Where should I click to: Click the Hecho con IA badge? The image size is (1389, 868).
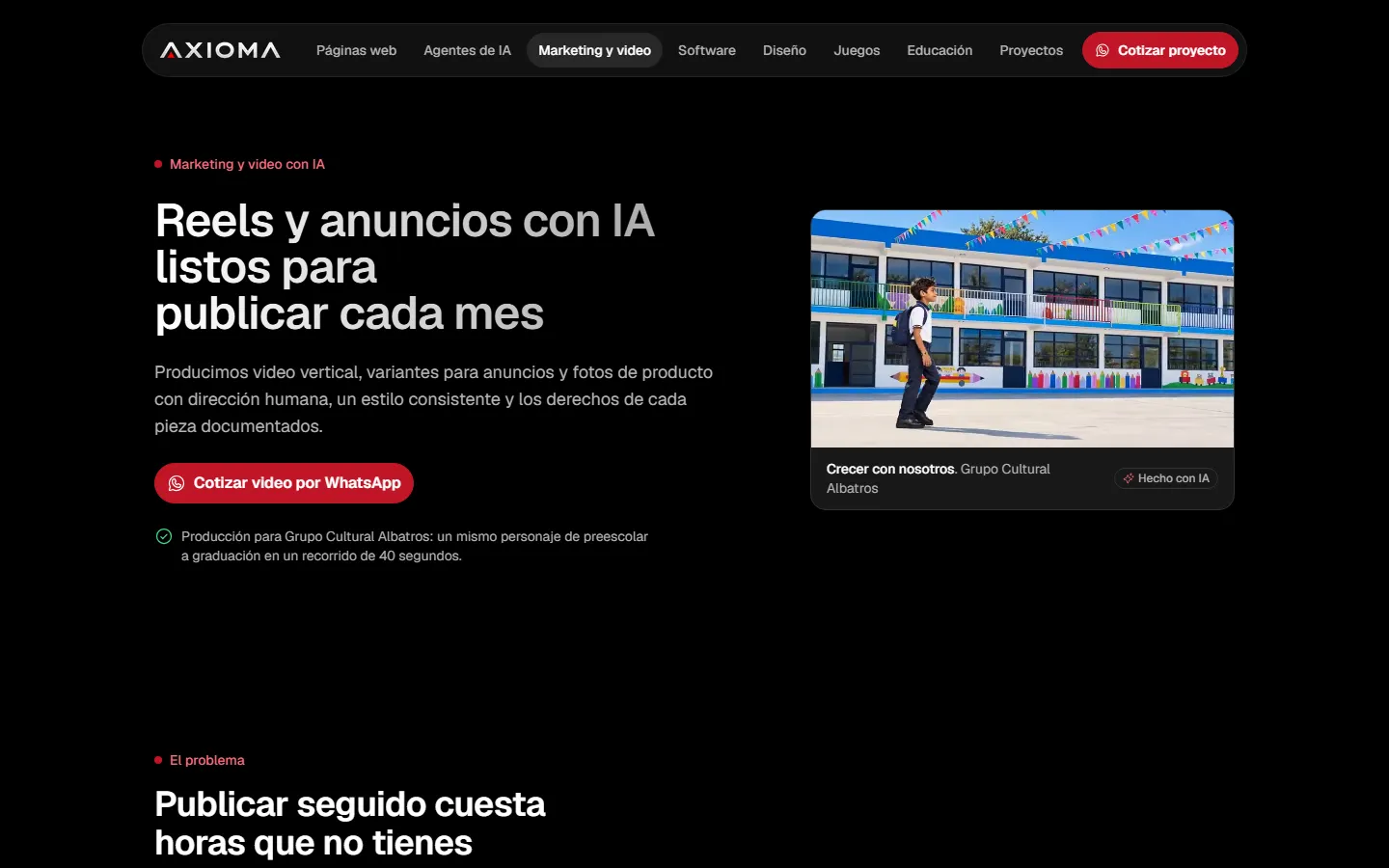1166,478
